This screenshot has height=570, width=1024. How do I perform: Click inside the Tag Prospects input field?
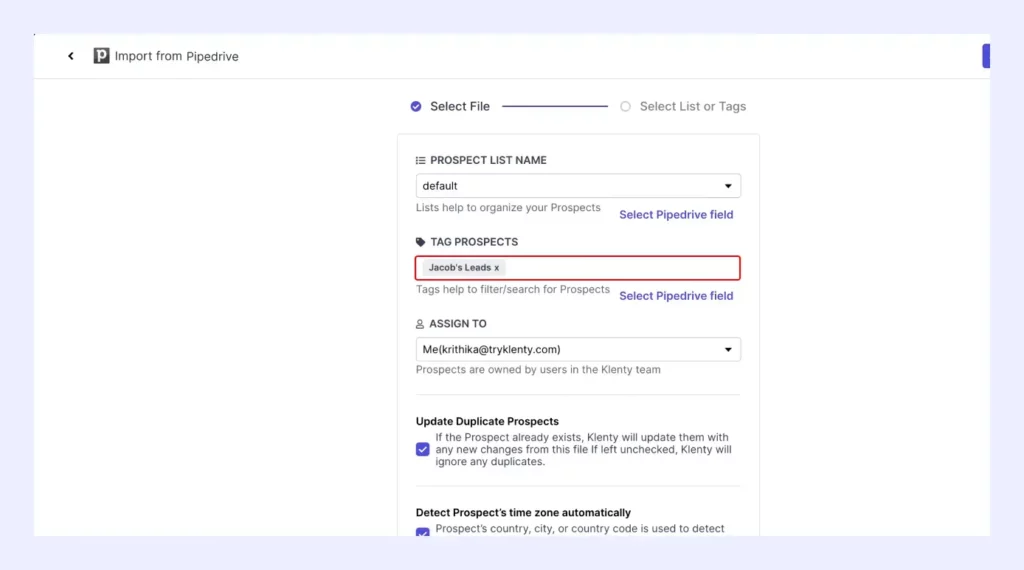click(578, 268)
